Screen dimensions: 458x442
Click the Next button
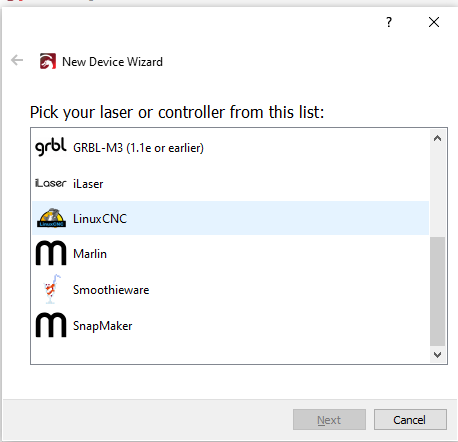click(x=329, y=420)
